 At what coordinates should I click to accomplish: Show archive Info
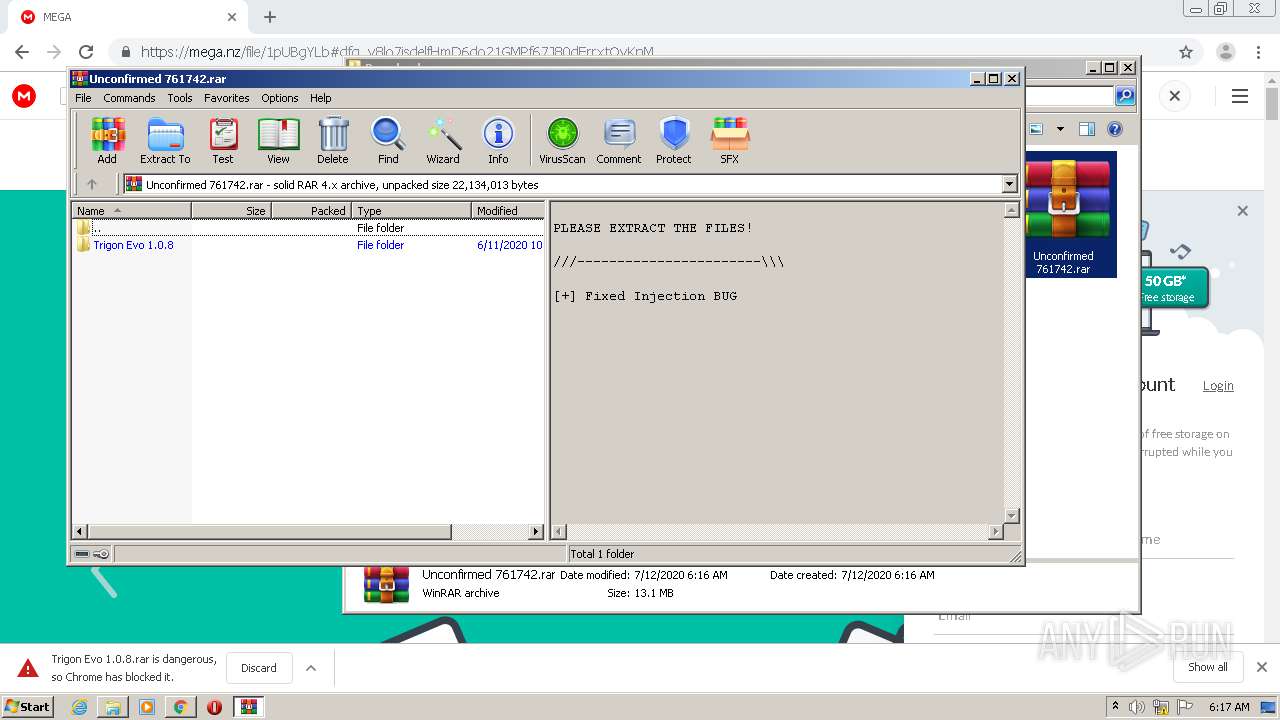[498, 140]
